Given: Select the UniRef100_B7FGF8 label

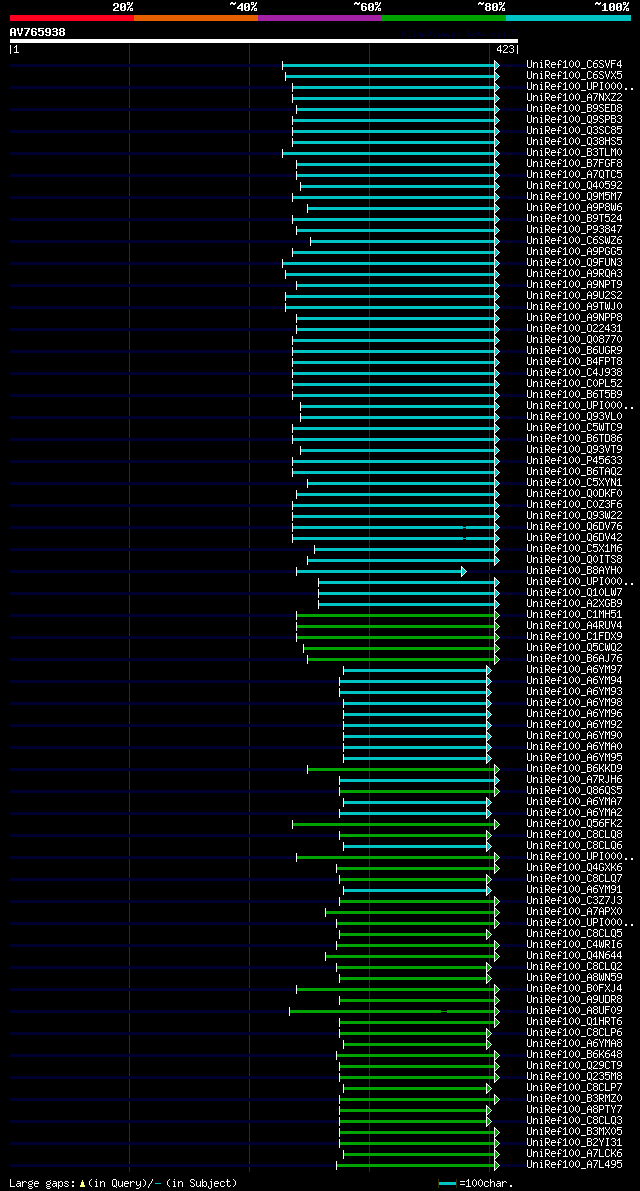Looking at the screenshot, I should pos(574,164).
